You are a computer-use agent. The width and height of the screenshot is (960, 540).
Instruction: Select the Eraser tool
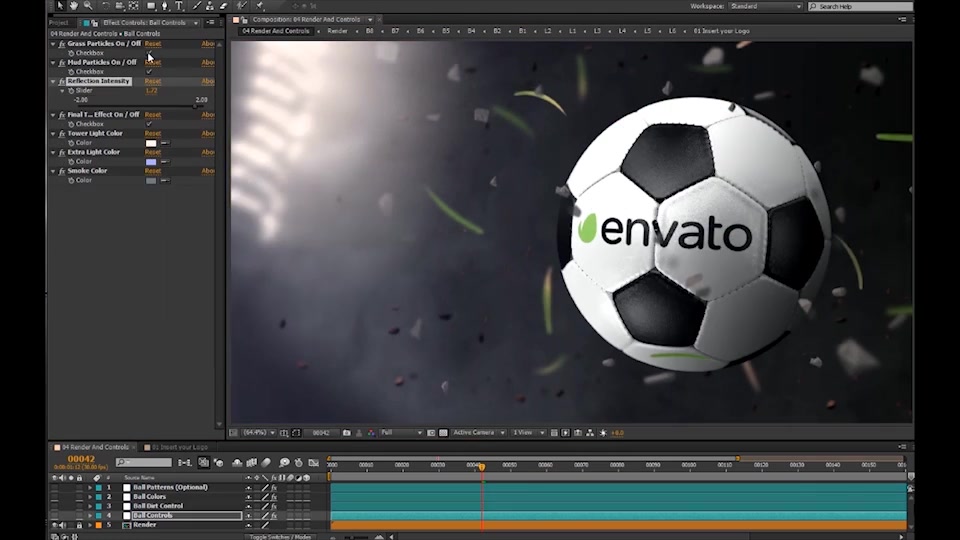tap(223, 6)
